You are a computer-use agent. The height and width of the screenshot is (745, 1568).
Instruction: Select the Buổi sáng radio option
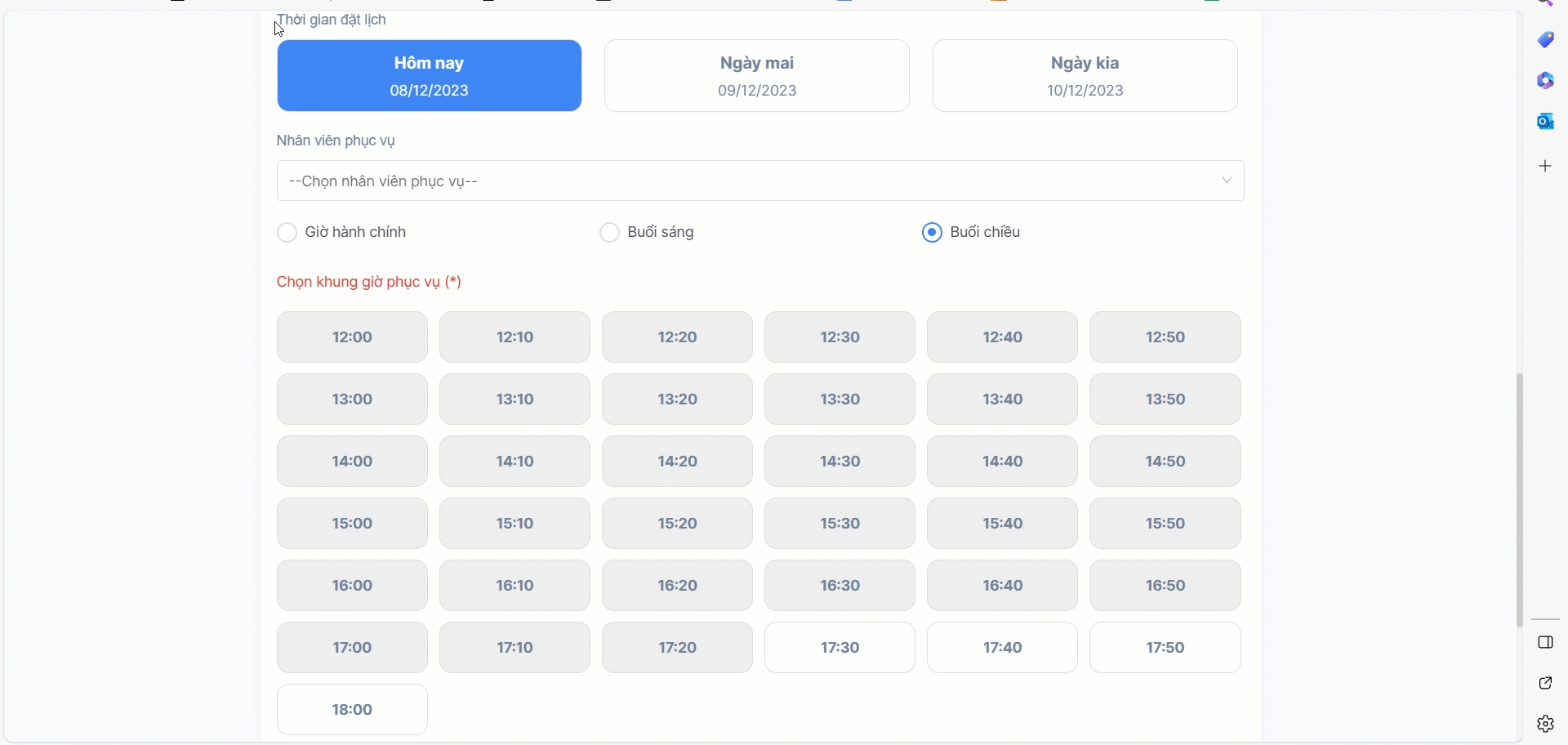610,233
